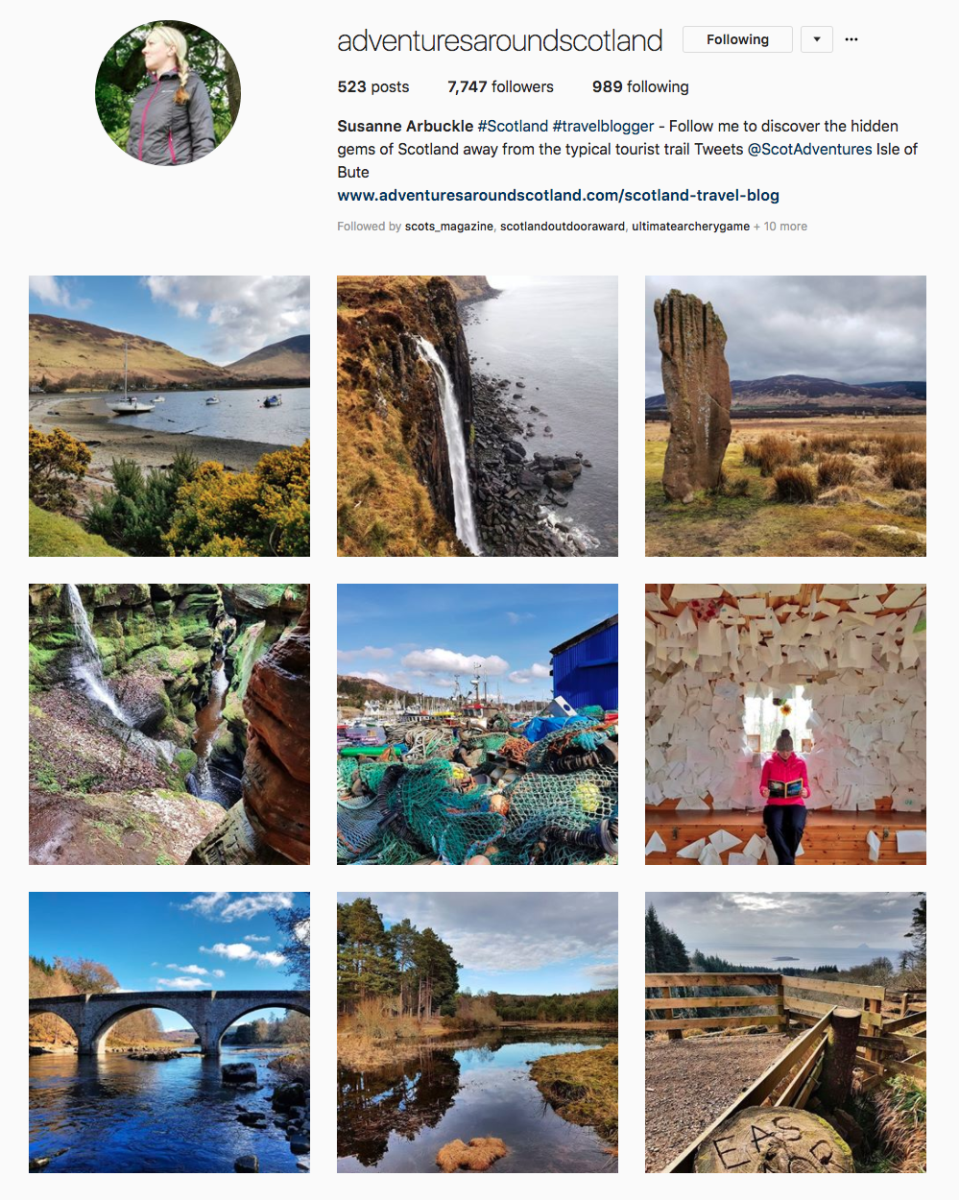Open scots_magazine follower profile
Image resolution: width=959 pixels, height=1200 pixels.
[449, 227]
